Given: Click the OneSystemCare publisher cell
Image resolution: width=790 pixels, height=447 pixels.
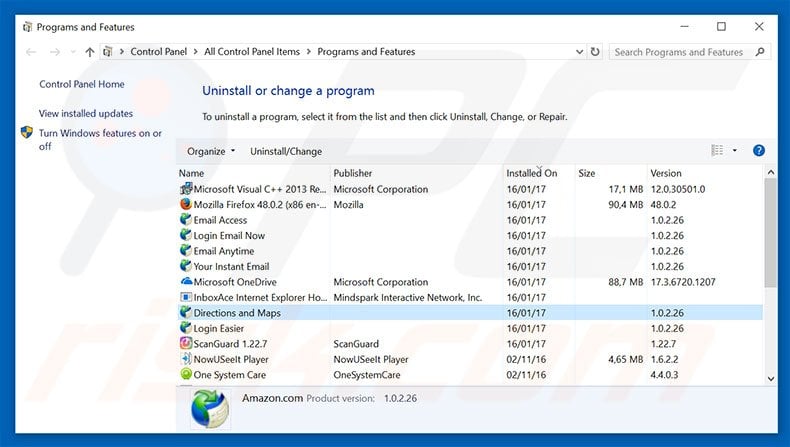Looking at the screenshot, I should point(367,374).
